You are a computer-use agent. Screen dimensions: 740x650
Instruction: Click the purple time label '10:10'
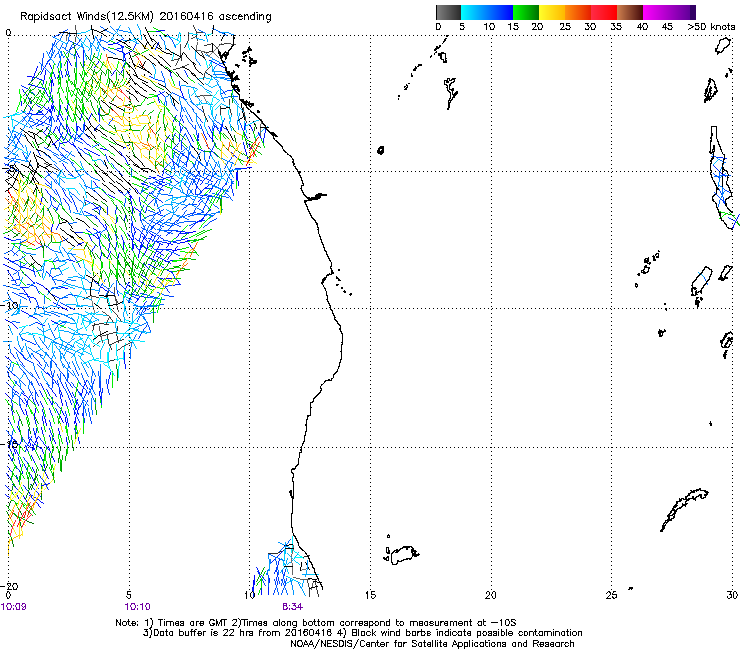(x=137, y=607)
